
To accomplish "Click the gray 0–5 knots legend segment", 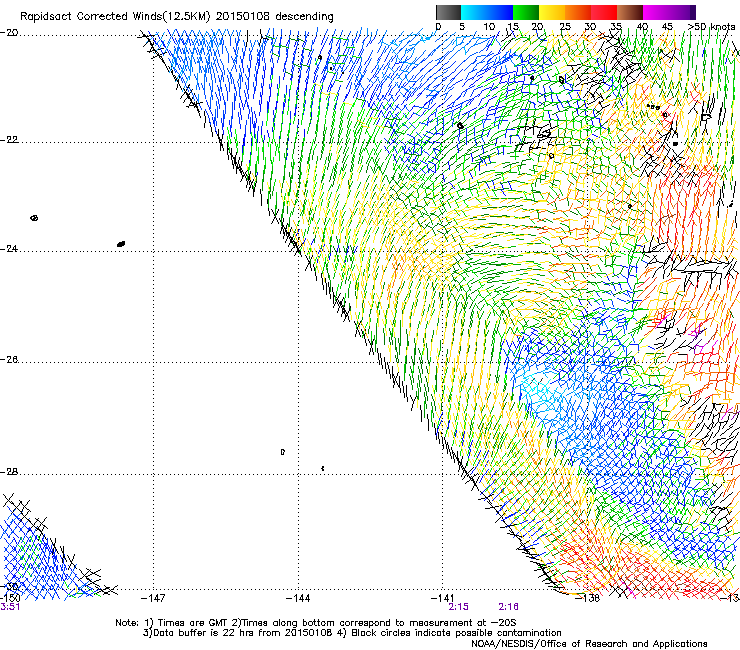I will (x=449, y=12).
